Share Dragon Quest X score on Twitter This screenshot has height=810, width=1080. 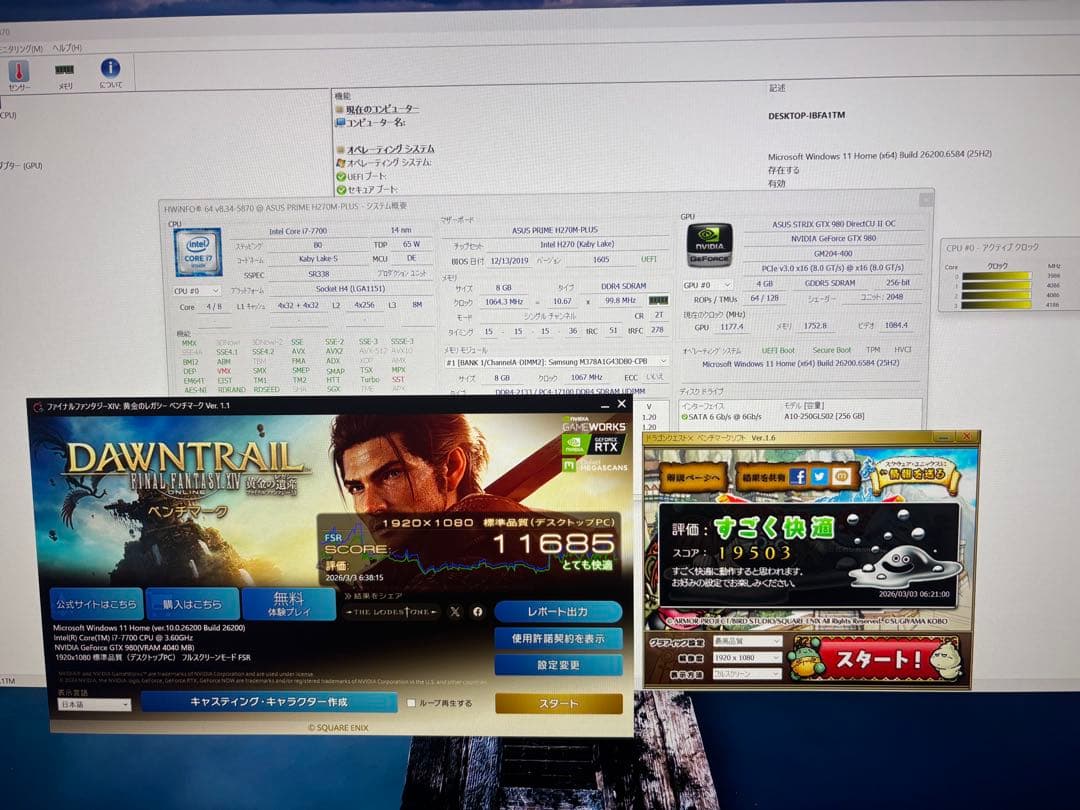coord(819,477)
